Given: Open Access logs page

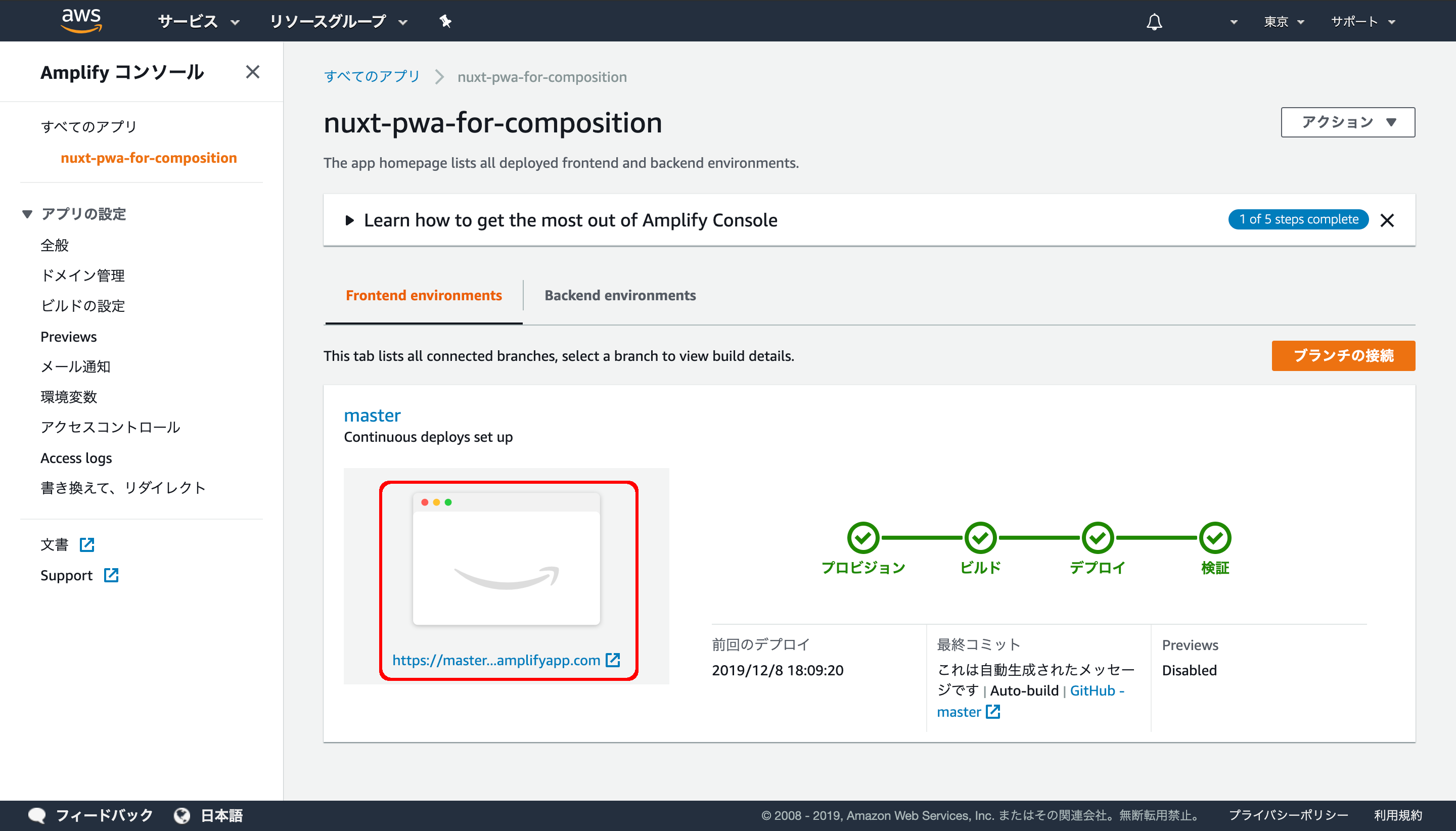Looking at the screenshot, I should (x=76, y=458).
